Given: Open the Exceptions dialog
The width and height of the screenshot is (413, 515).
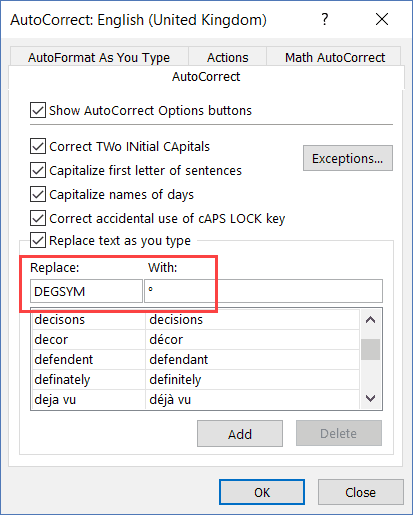Looking at the screenshot, I should [x=348, y=158].
